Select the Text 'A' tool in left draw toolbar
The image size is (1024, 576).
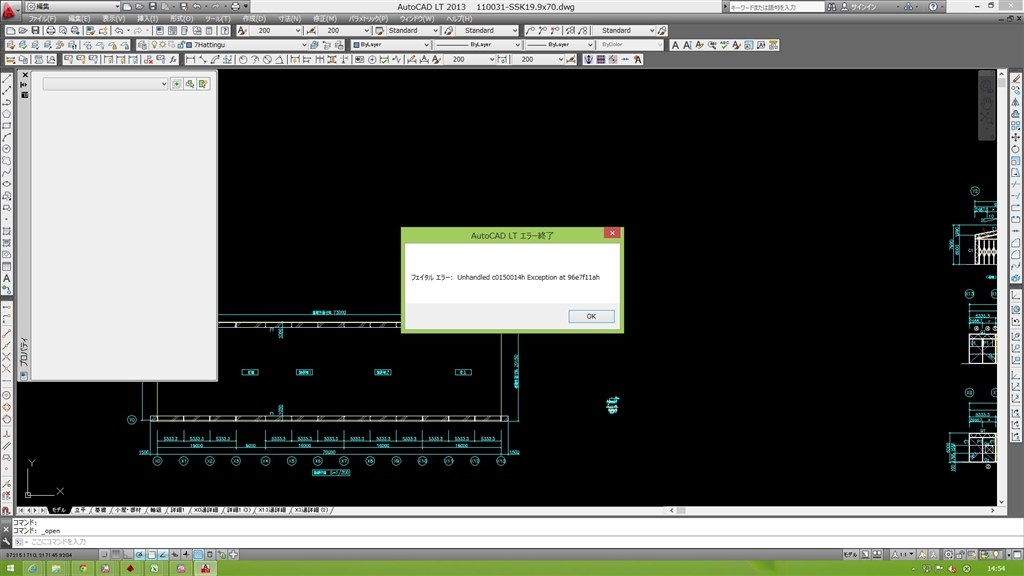tap(7, 278)
